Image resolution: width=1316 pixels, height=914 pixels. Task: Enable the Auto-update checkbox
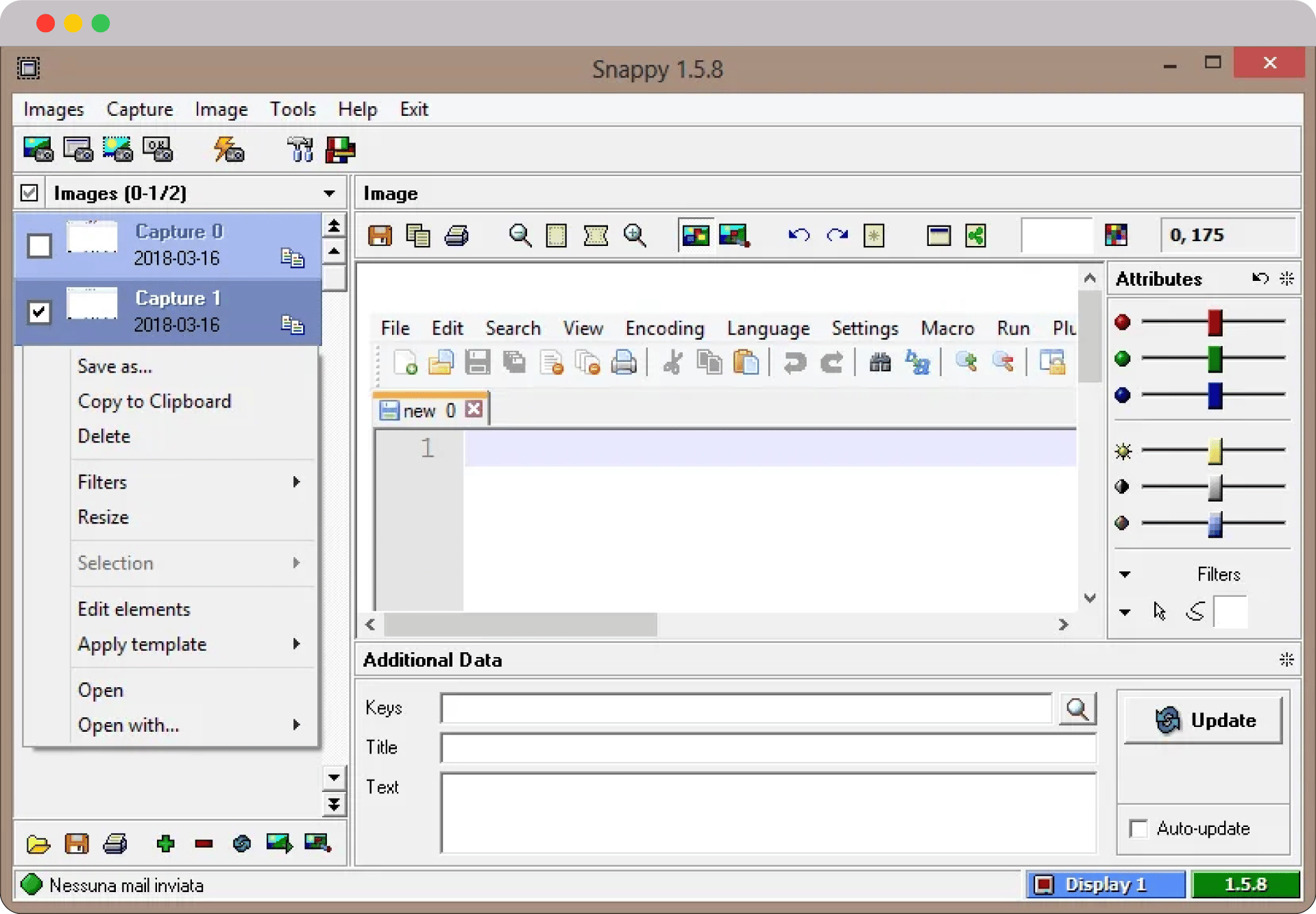pos(1138,828)
